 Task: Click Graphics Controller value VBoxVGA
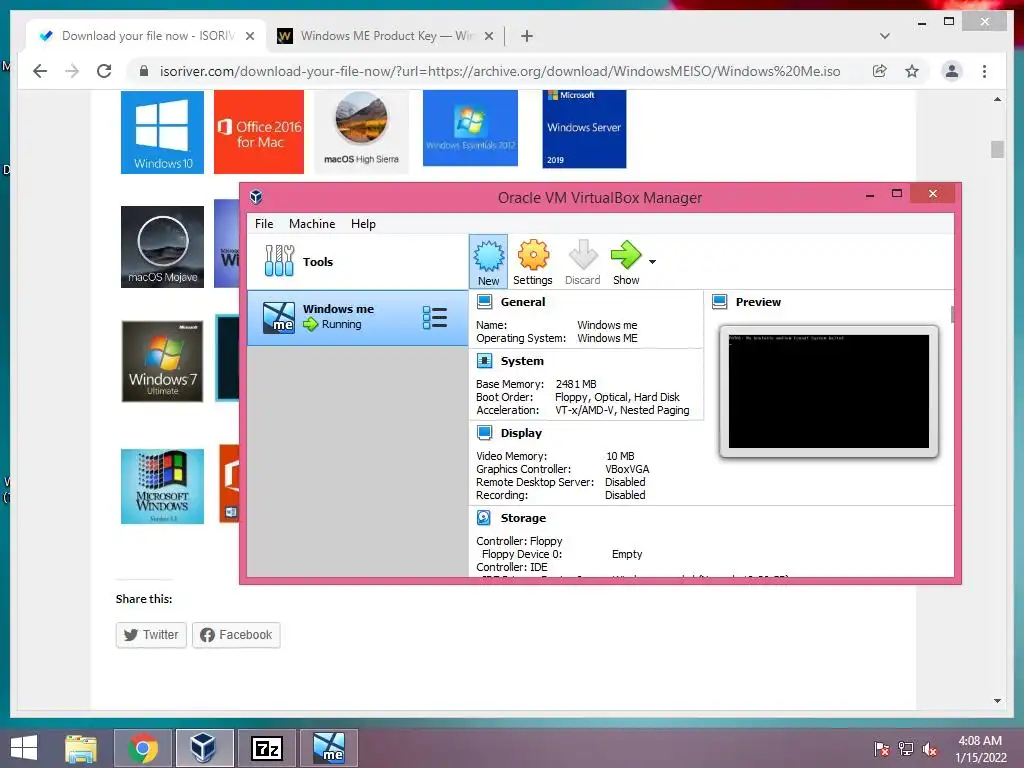627,469
